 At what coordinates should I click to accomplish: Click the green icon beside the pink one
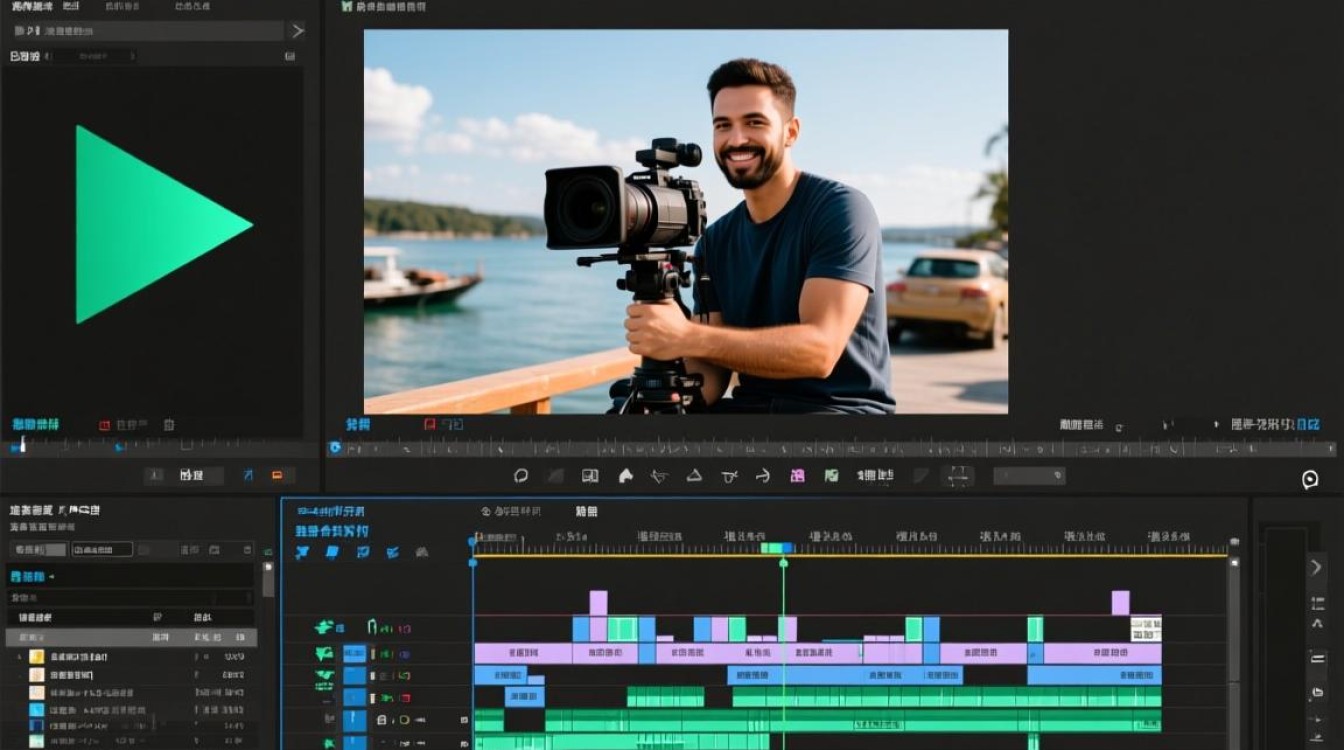click(x=831, y=476)
